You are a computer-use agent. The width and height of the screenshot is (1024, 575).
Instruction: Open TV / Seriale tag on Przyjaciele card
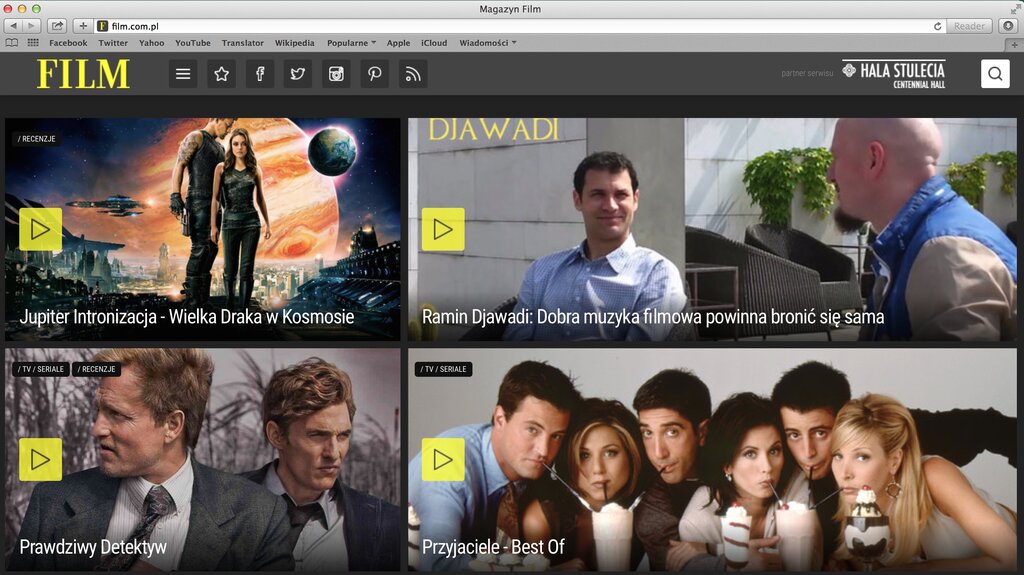click(443, 369)
